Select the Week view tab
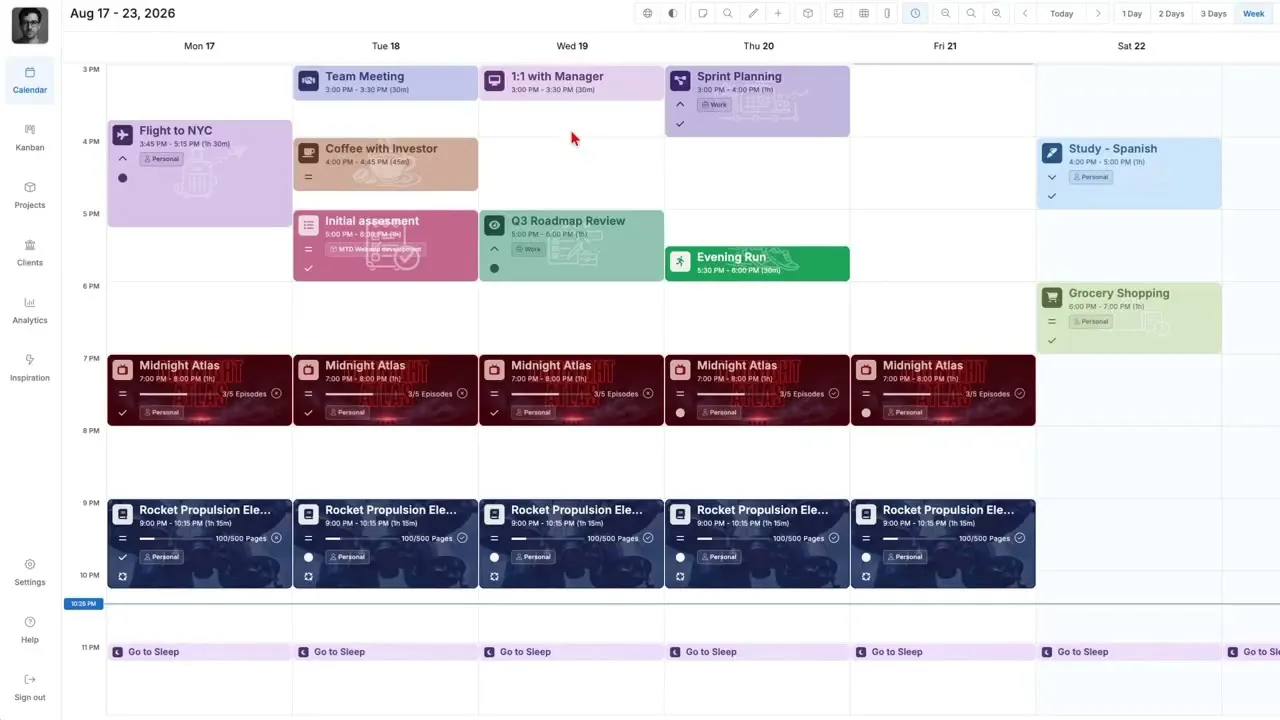The width and height of the screenshot is (1280, 720). (1254, 14)
